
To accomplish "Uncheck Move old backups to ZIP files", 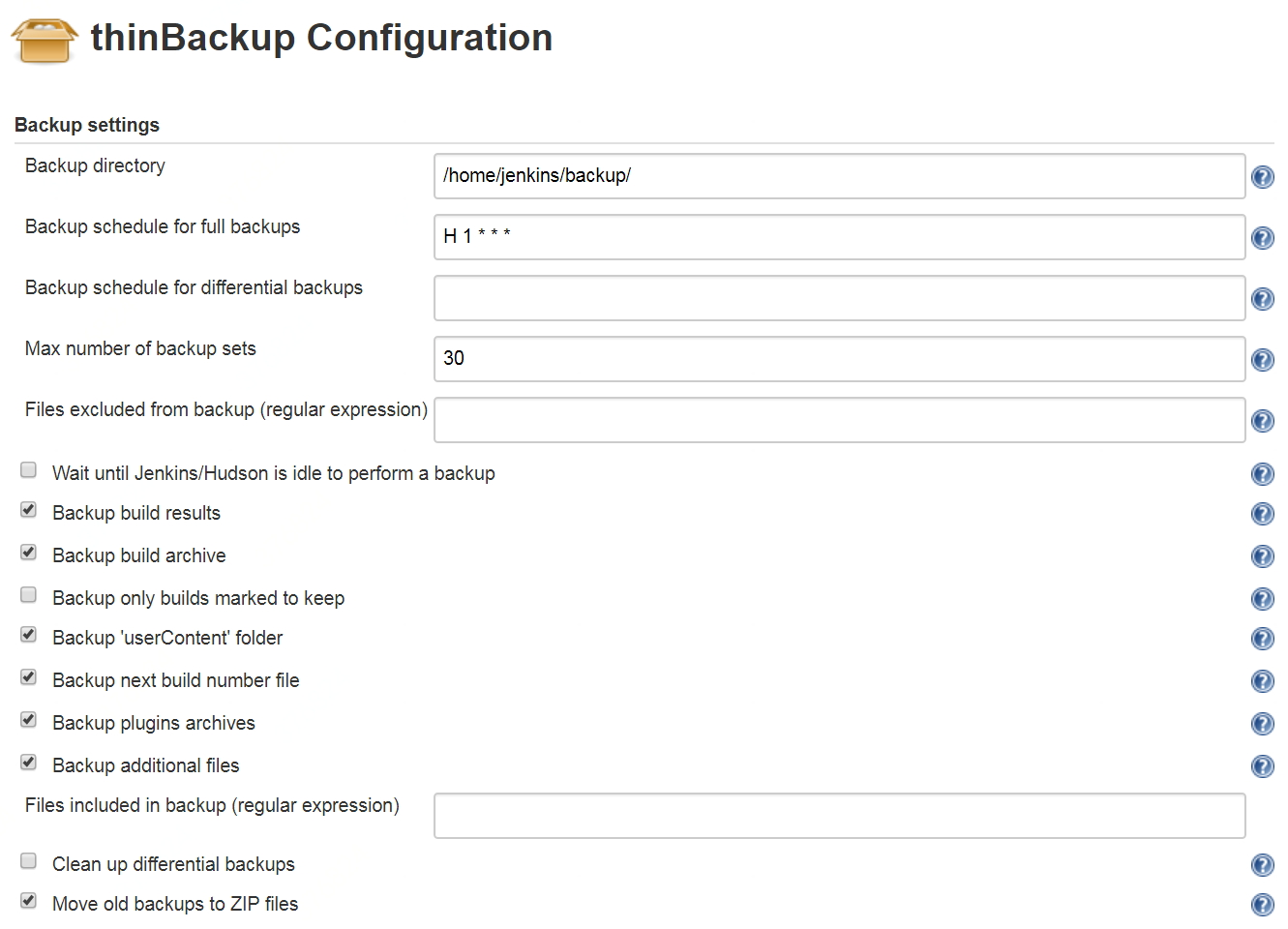I will [29, 901].
